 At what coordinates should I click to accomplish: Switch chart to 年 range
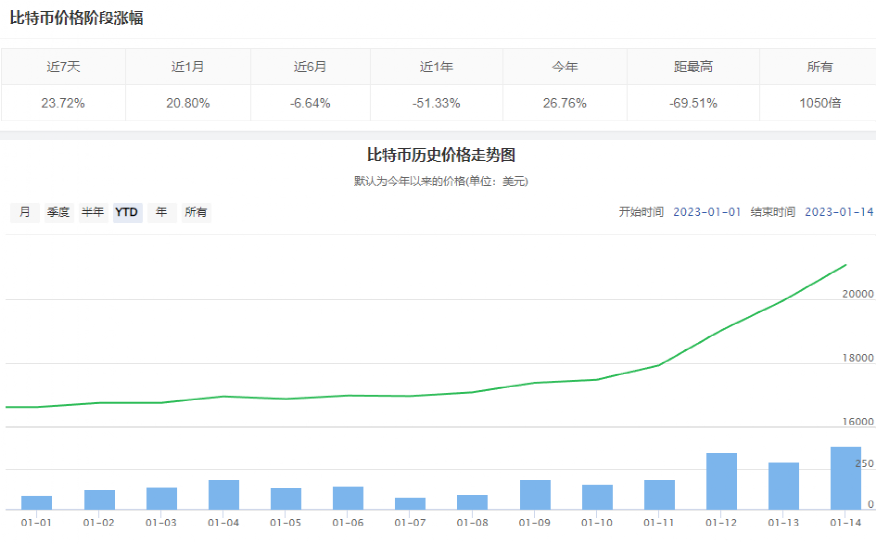(161, 212)
